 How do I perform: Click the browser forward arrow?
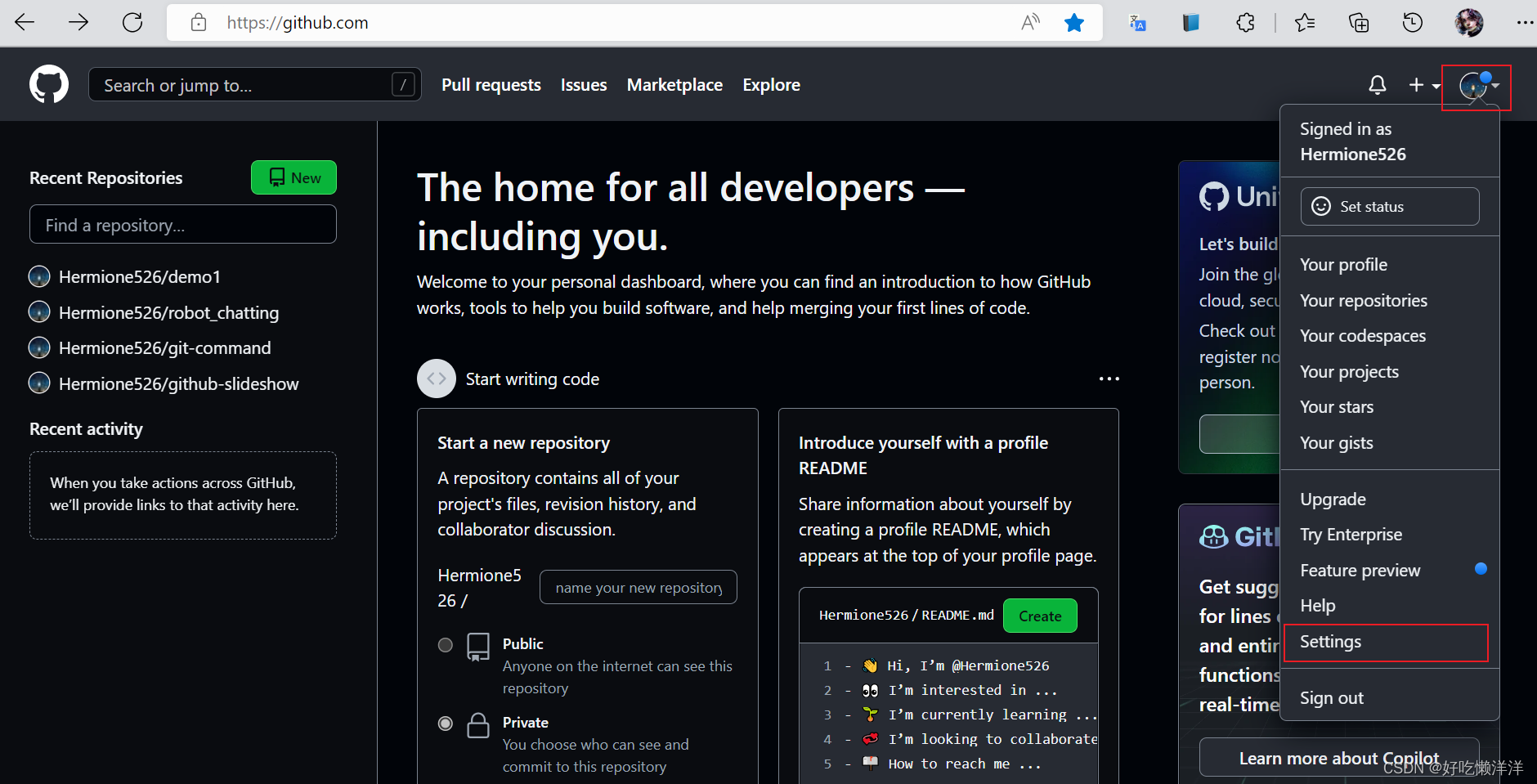pos(78,22)
